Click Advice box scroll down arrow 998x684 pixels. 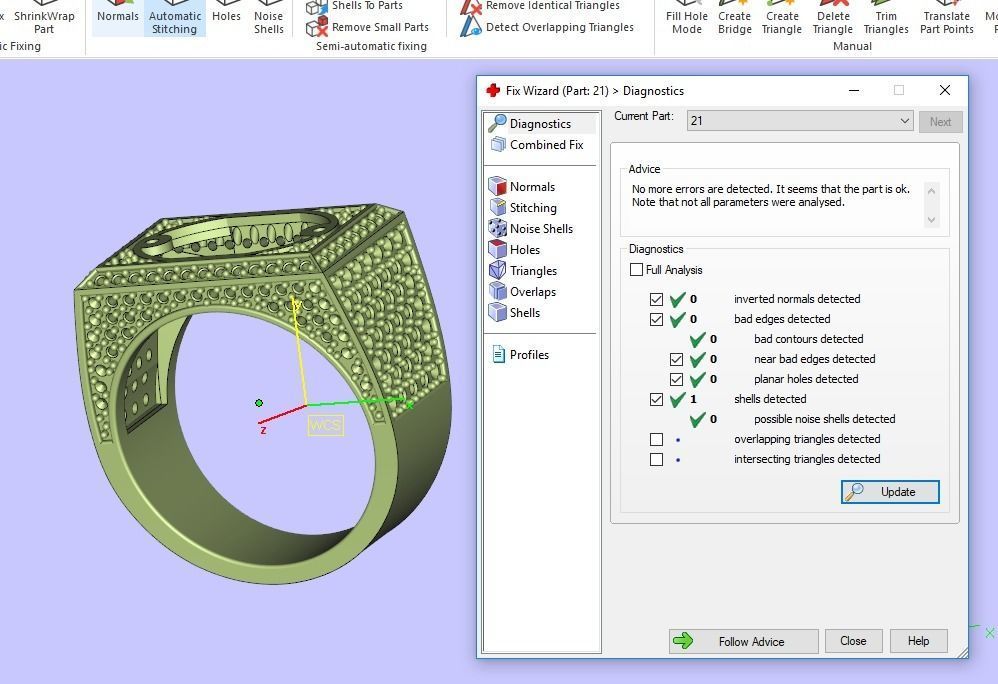pyautogui.click(x=931, y=220)
